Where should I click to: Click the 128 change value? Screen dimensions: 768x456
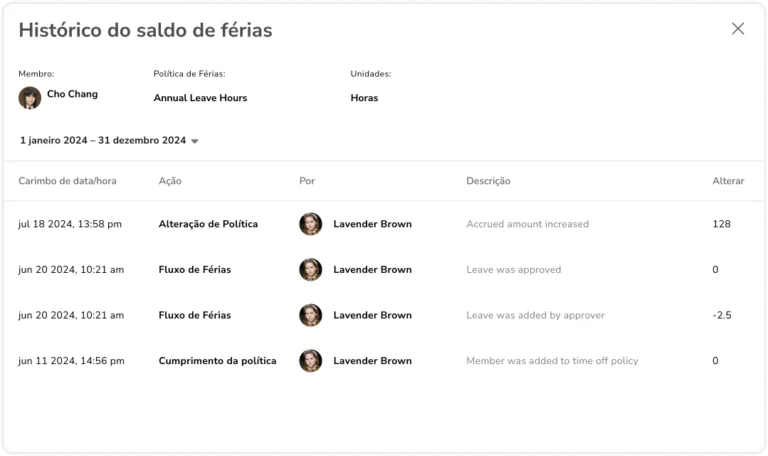coord(721,224)
